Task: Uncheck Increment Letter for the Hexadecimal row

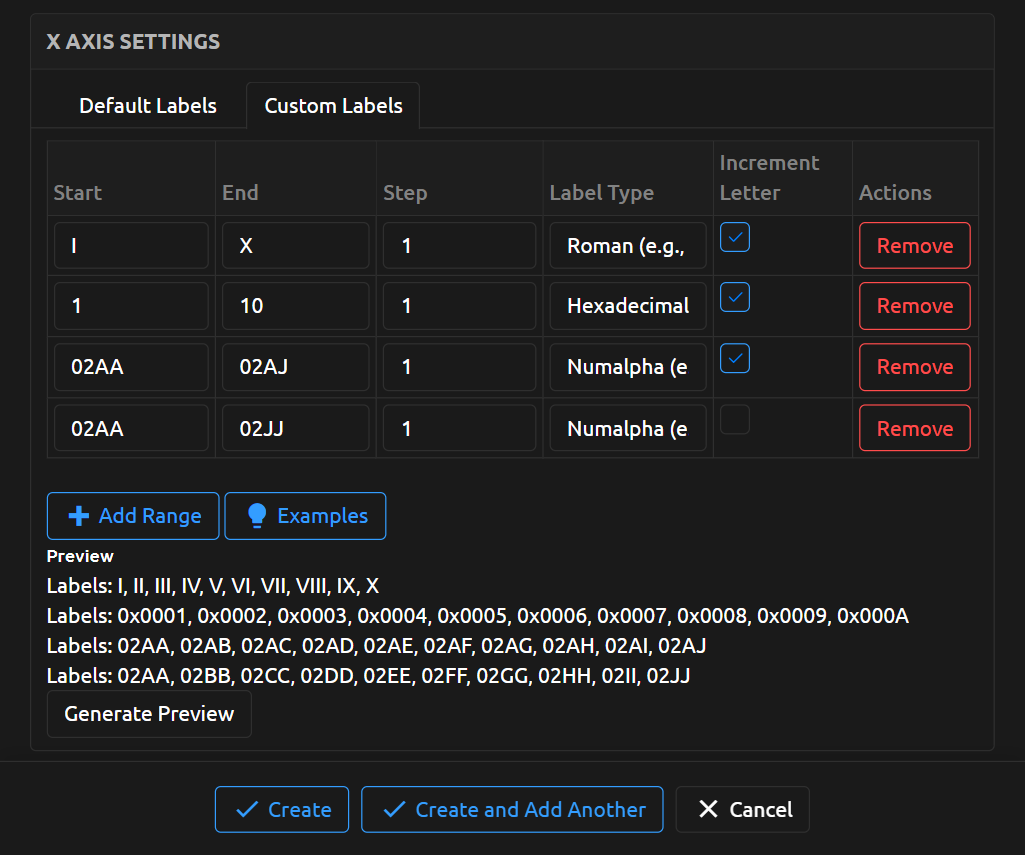Action: pyautogui.click(x=735, y=297)
